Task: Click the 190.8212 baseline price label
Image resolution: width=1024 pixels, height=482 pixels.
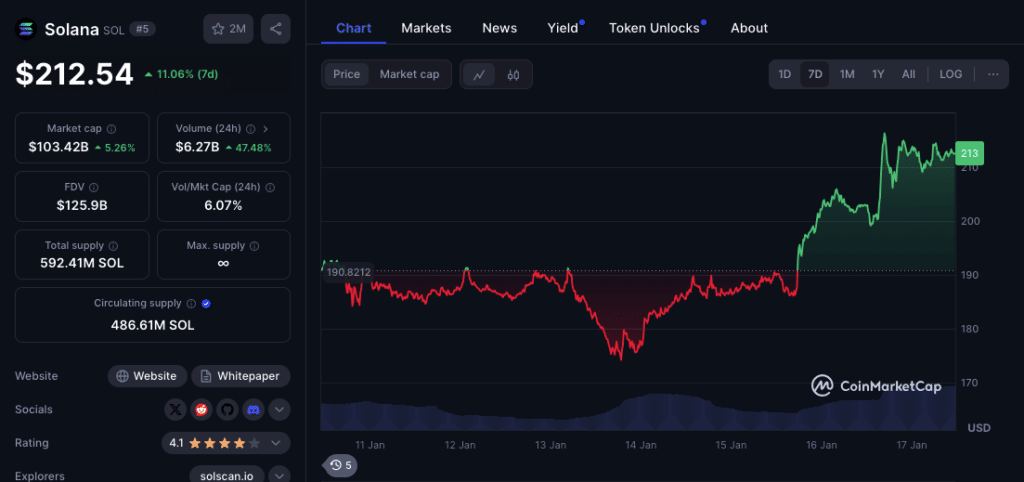Action: (x=348, y=272)
